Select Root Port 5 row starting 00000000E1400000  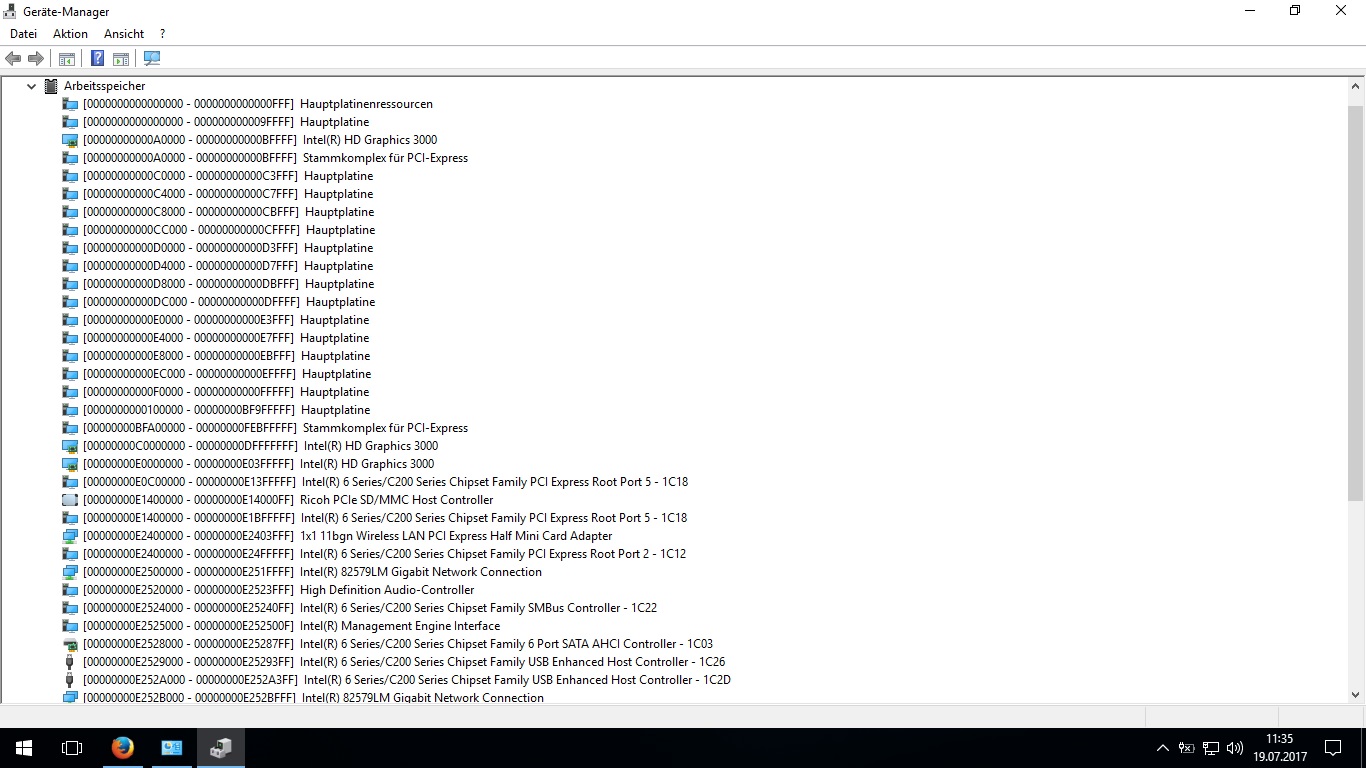(x=385, y=518)
